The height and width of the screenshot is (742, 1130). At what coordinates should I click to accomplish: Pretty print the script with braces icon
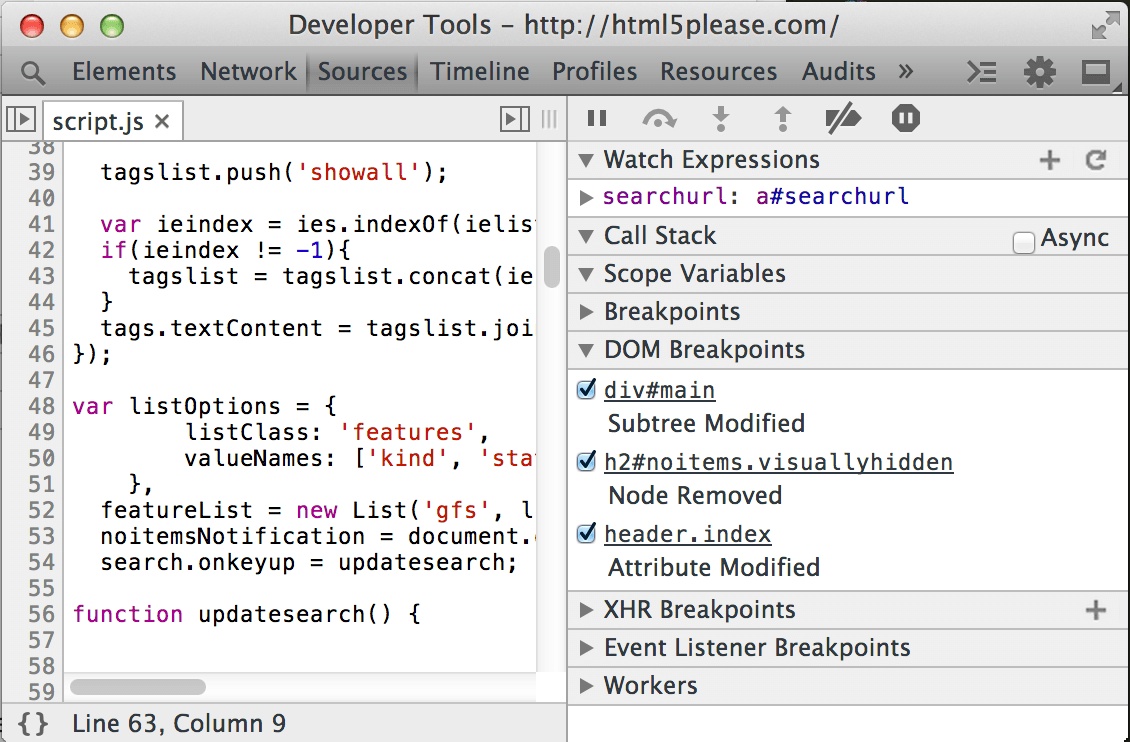[33, 723]
